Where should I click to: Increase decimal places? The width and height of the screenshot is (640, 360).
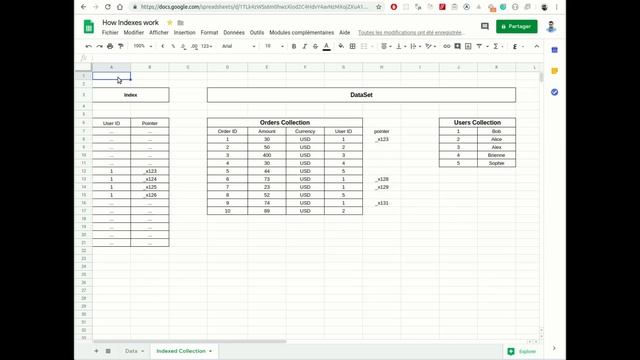click(194, 47)
